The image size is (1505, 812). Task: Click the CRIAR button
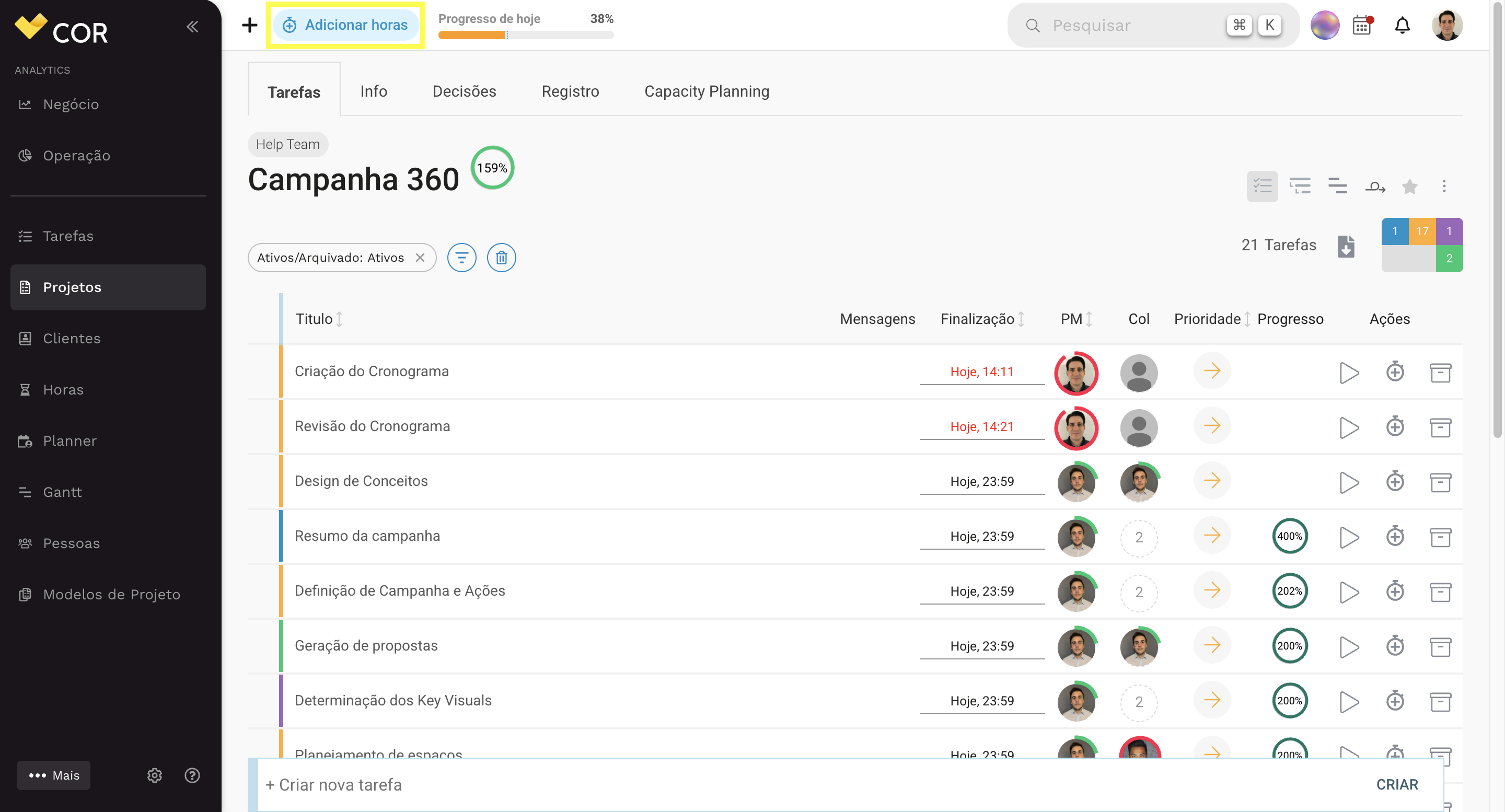coord(1397,784)
